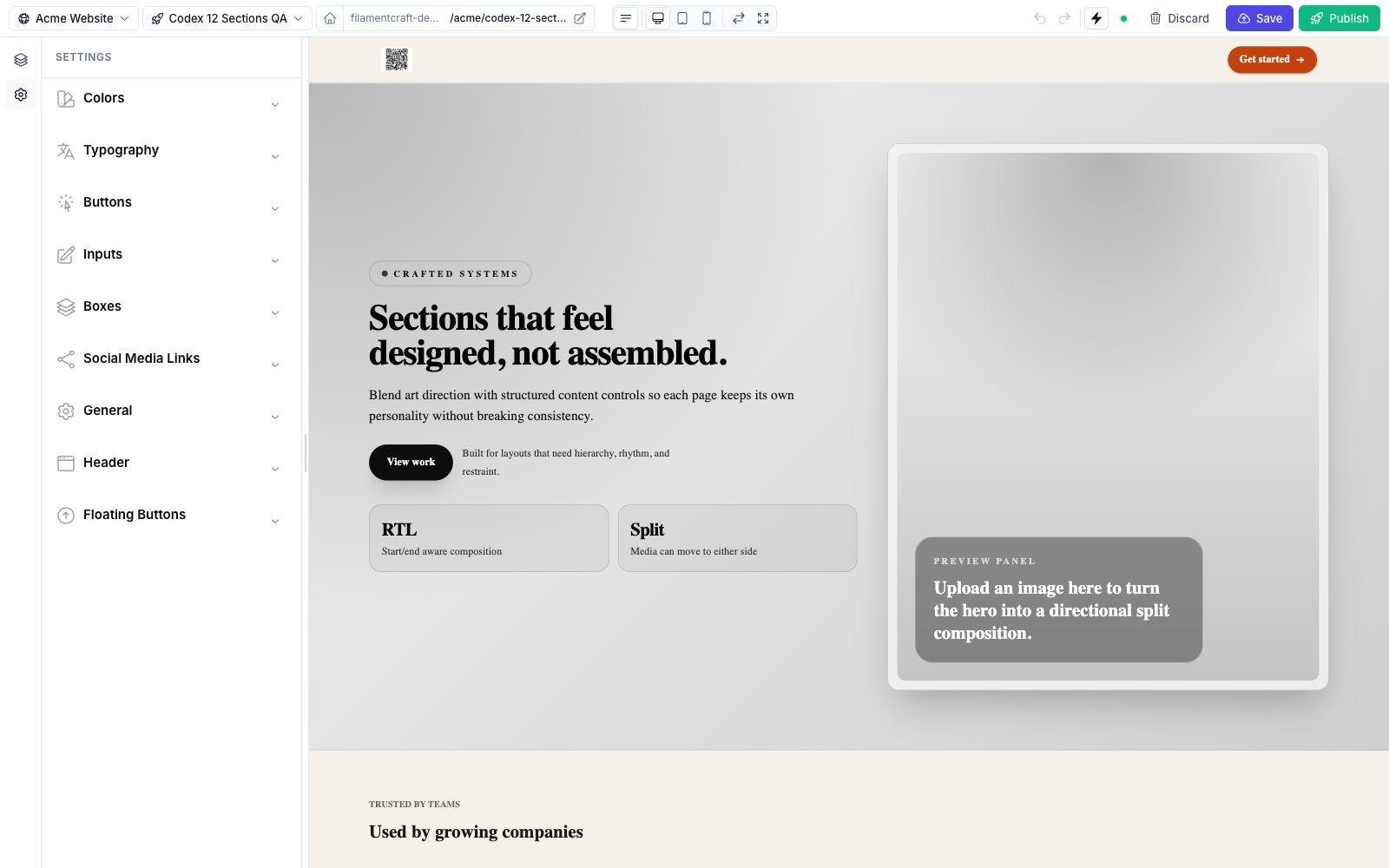
Task: Click the filamentcraft-de... domain text
Action: tap(394, 18)
